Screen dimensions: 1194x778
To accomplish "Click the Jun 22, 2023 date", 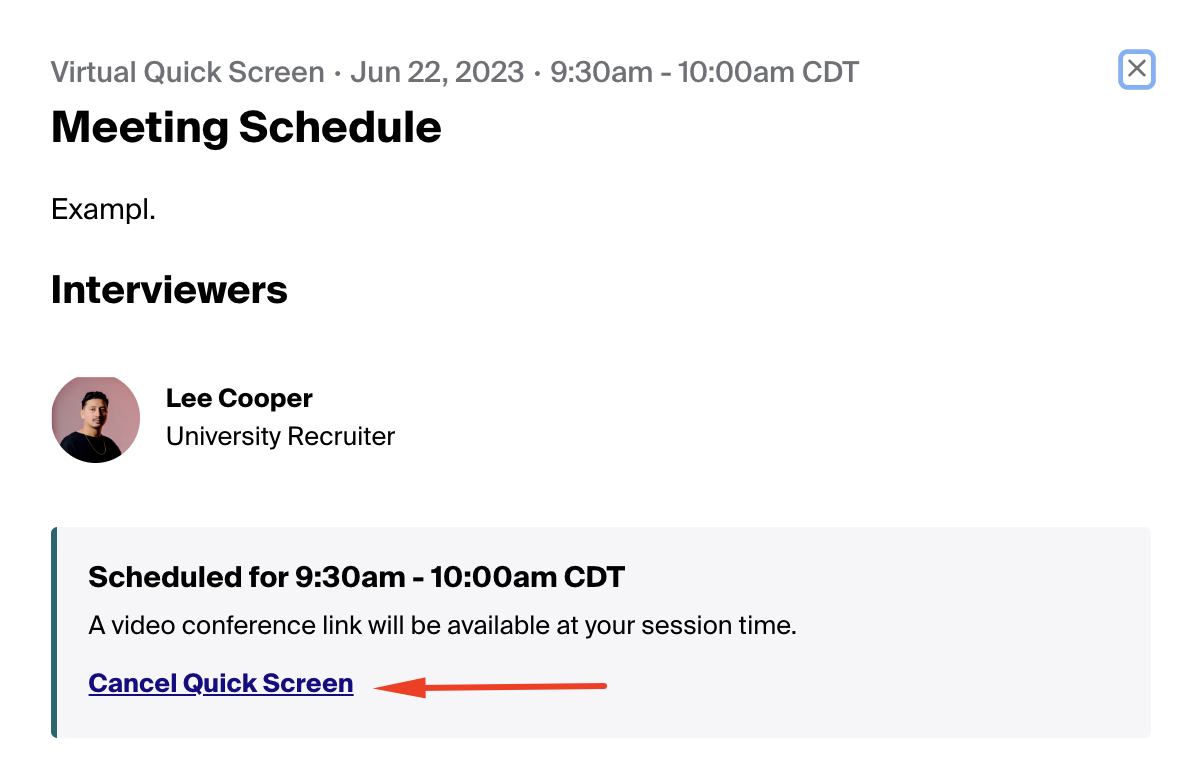I will (x=436, y=72).
